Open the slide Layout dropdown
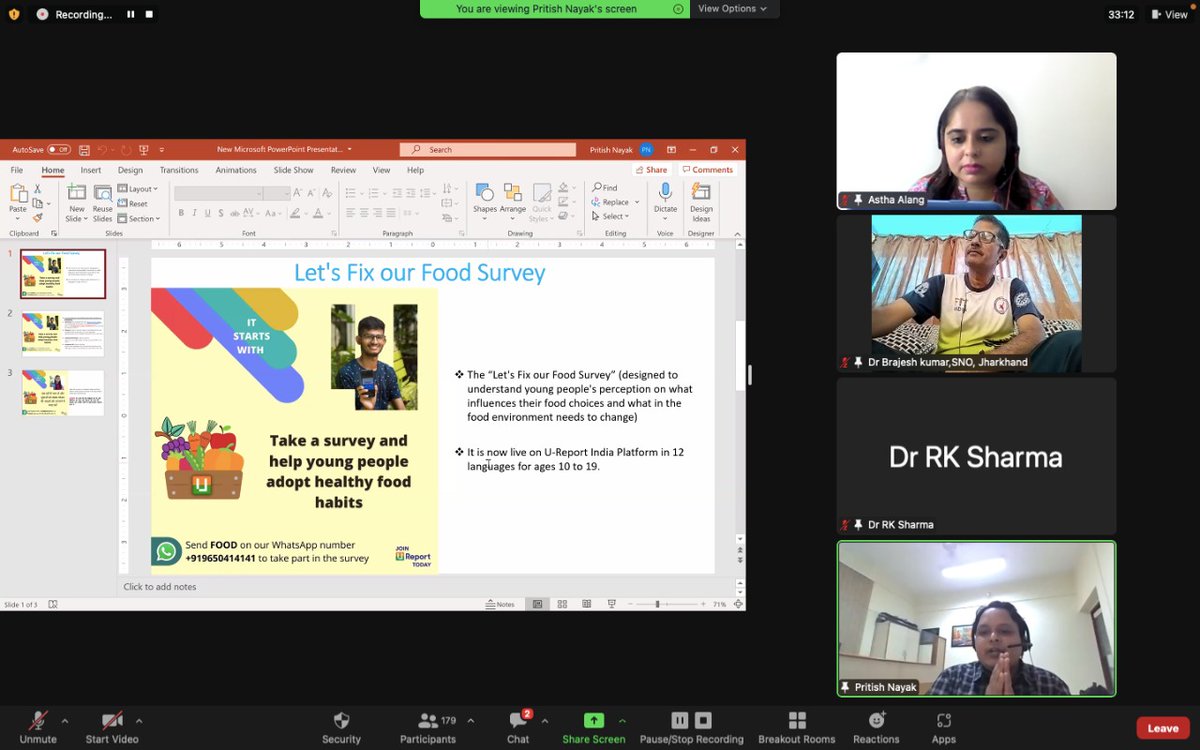The image size is (1200, 750). pyautogui.click(x=138, y=188)
